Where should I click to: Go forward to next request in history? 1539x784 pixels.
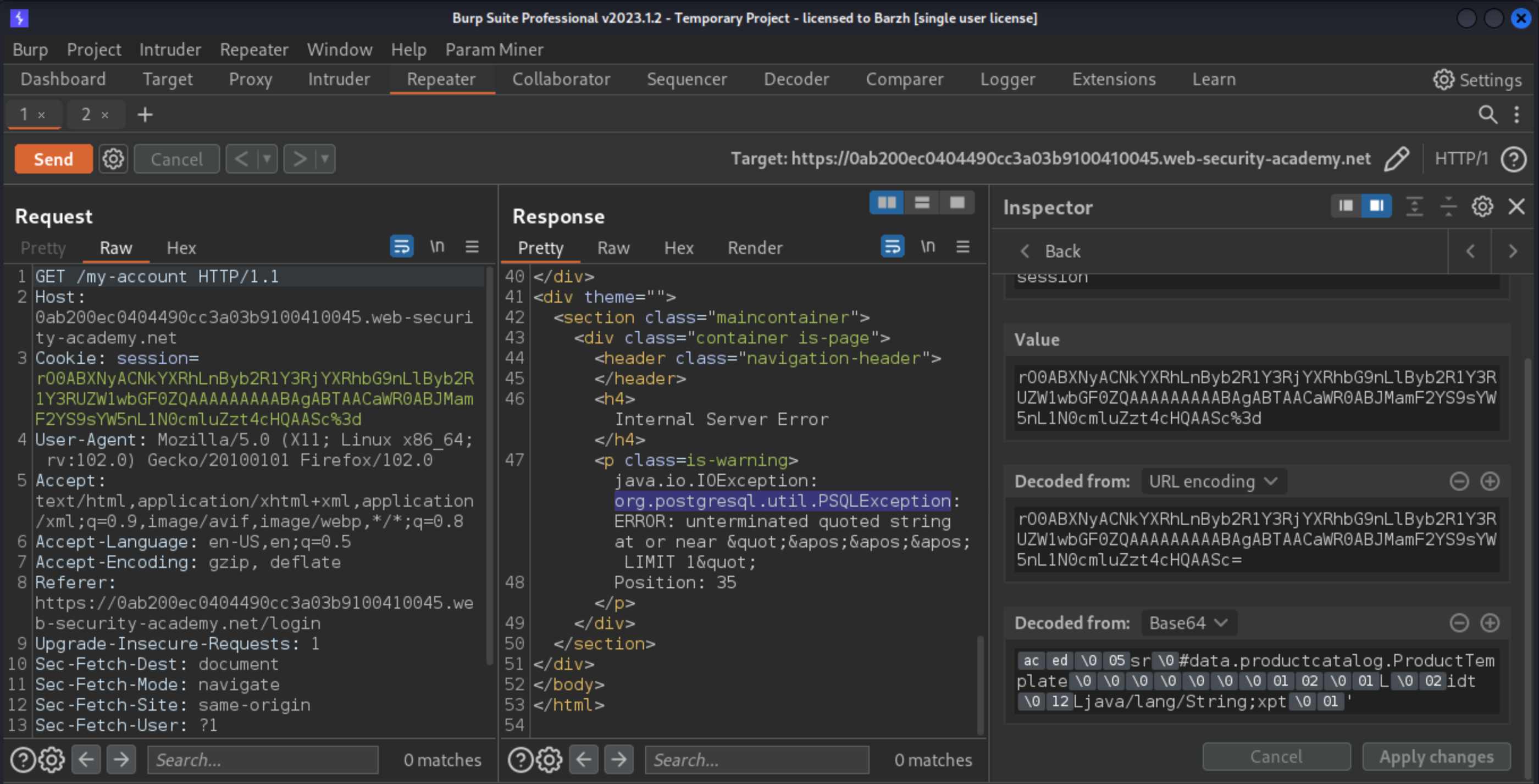pos(300,159)
